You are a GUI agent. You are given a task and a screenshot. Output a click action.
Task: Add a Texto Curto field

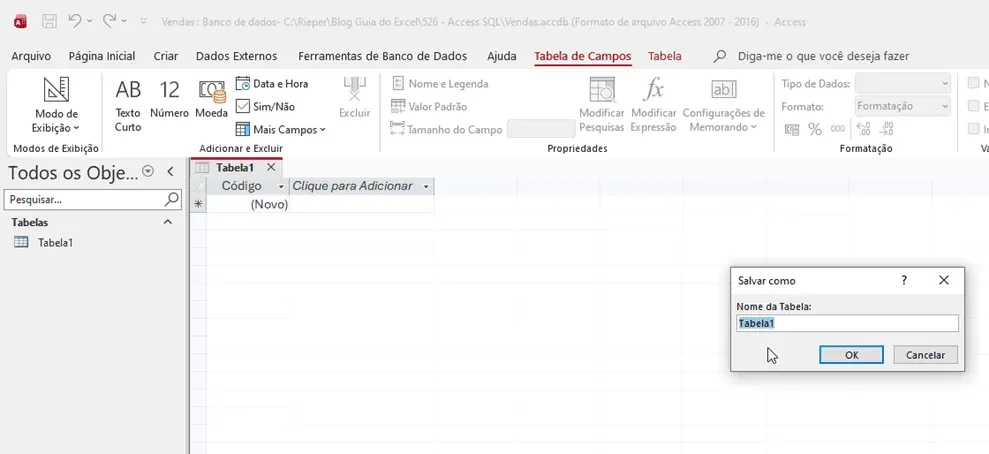point(128,105)
